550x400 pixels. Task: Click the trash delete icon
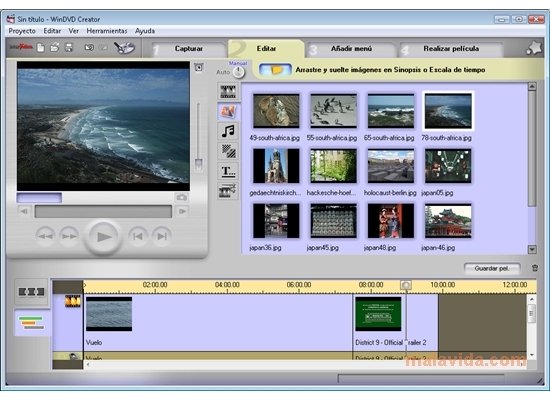[535, 268]
